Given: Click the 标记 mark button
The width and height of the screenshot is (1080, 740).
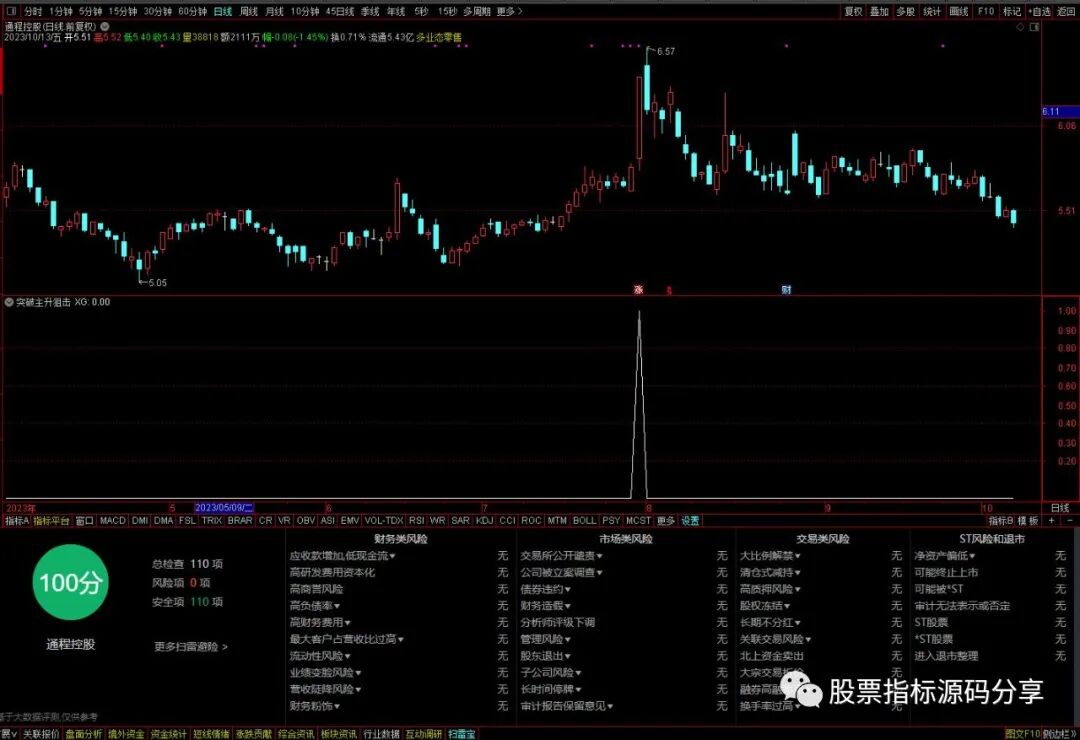Looking at the screenshot, I should click(x=1012, y=12).
